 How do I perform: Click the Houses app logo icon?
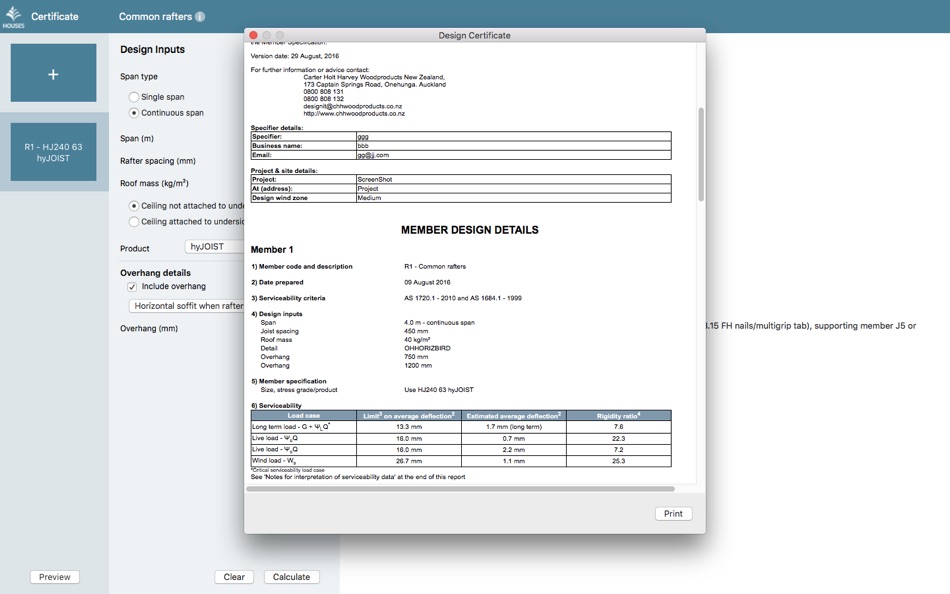point(13,16)
